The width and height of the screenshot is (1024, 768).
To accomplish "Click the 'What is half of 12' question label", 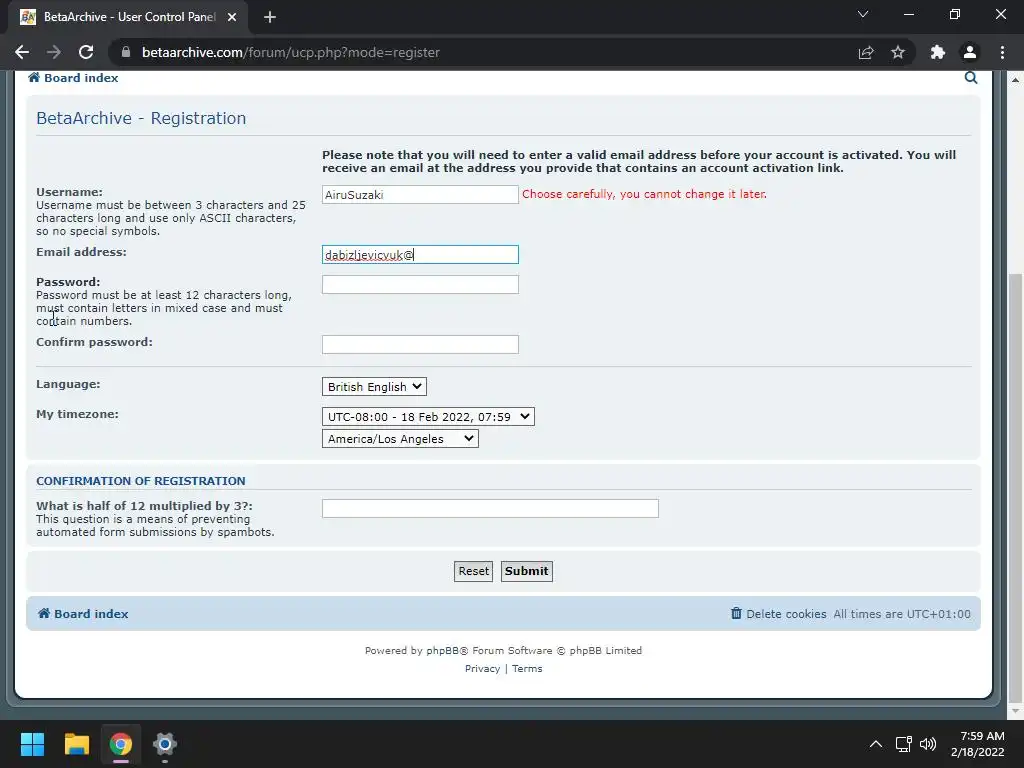I will (x=144, y=506).
